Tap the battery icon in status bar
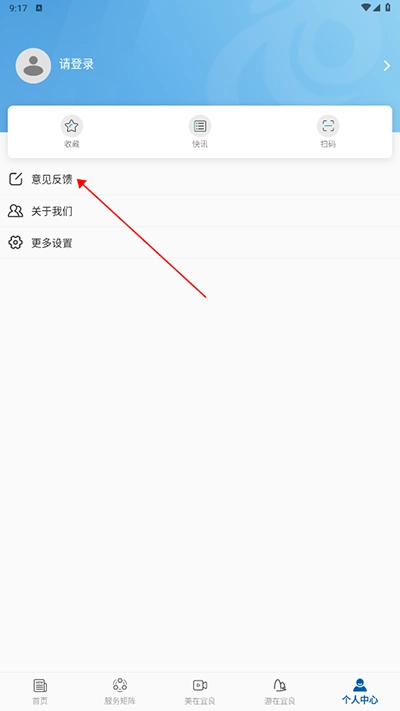 pyautogui.click(x=388, y=7)
